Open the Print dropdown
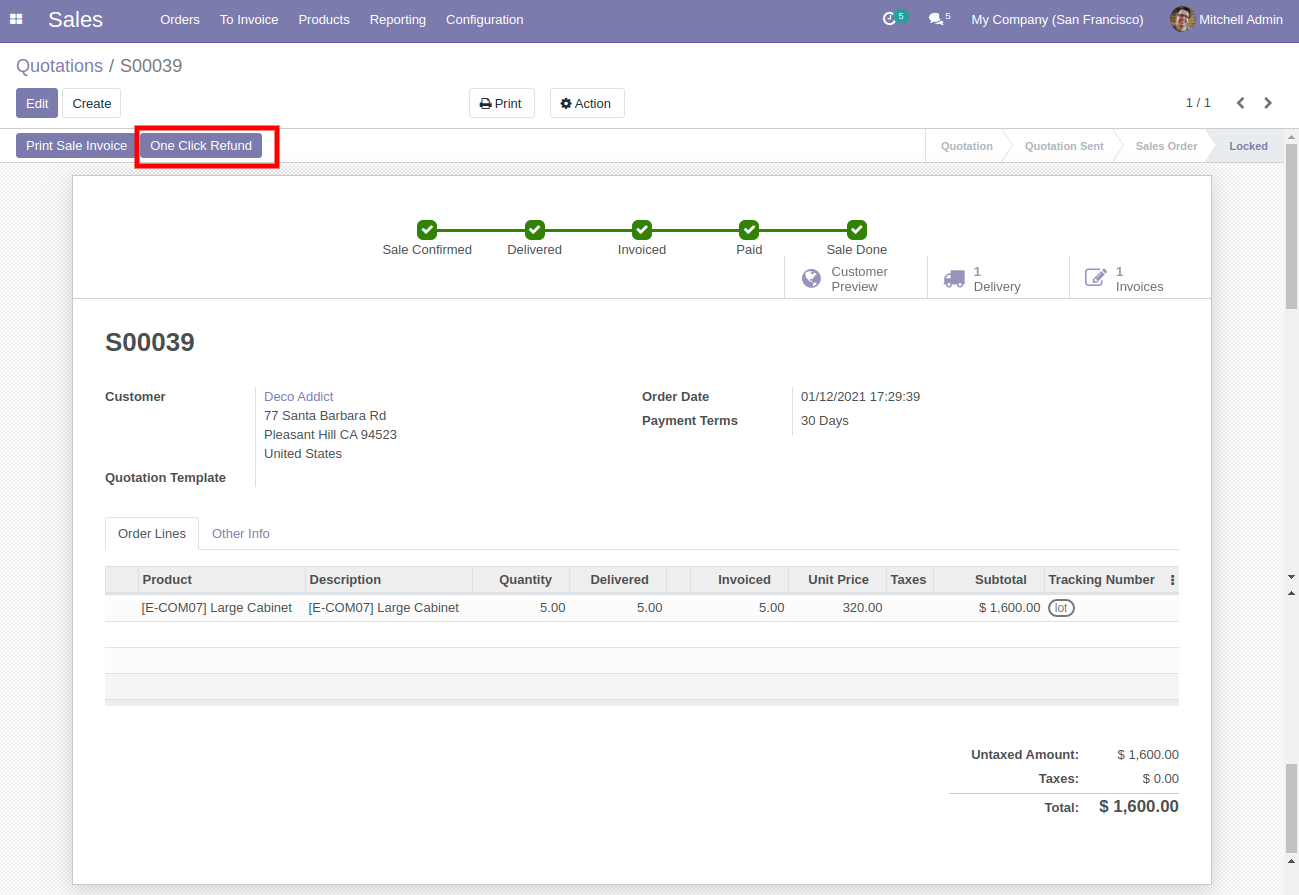Viewport: 1299px width, 895px height. click(x=501, y=103)
